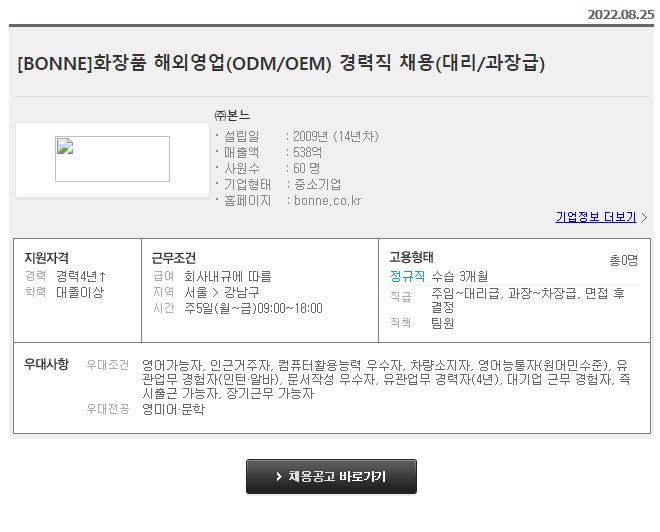Click the homepage text bonne.co.kr
This screenshot has height=532, width=660.
(x=327, y=201)
